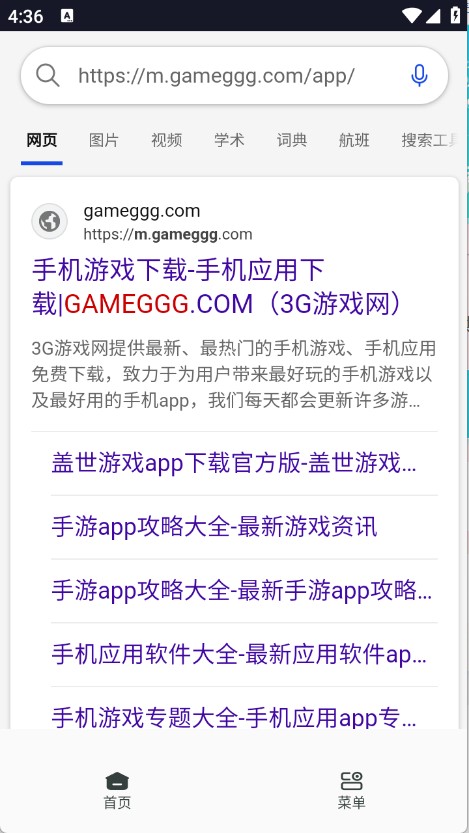Tap the keyboard indicator in status bar
Screen dimensions: 469x833
[67, 15]
